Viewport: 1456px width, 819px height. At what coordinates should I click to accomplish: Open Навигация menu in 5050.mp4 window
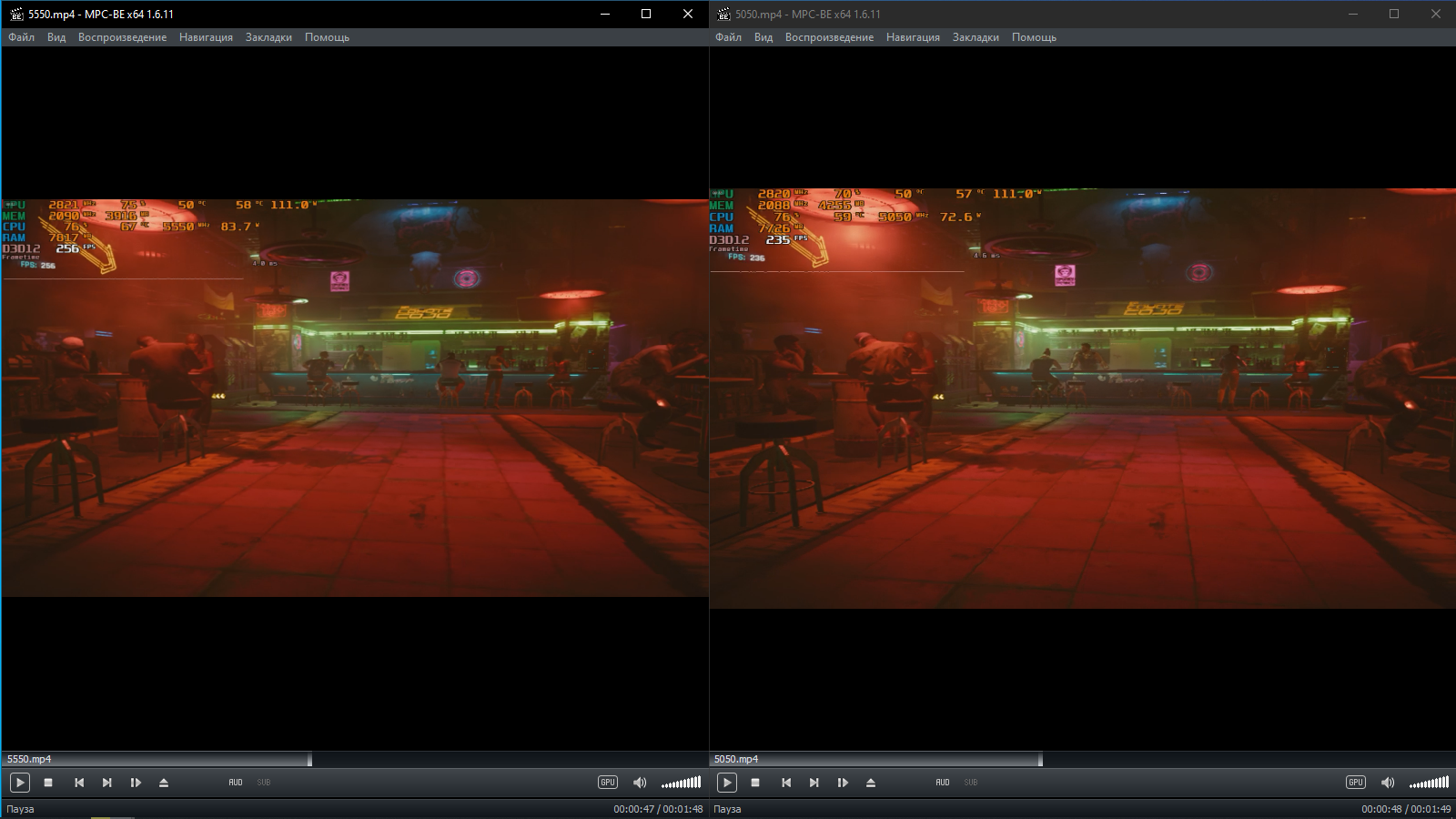(x=913, y=37)
